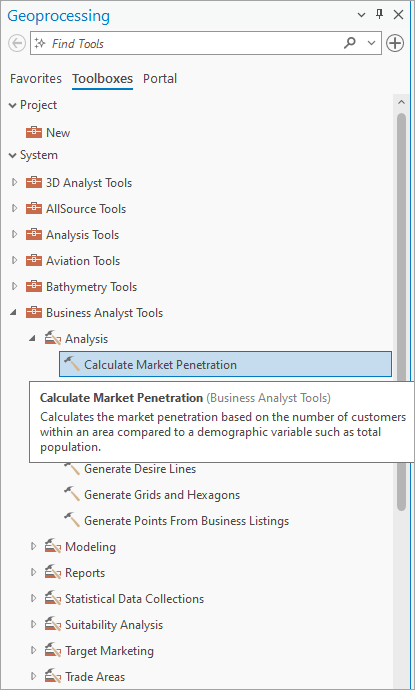Click the Analysis toolset icon

(53, 338)
